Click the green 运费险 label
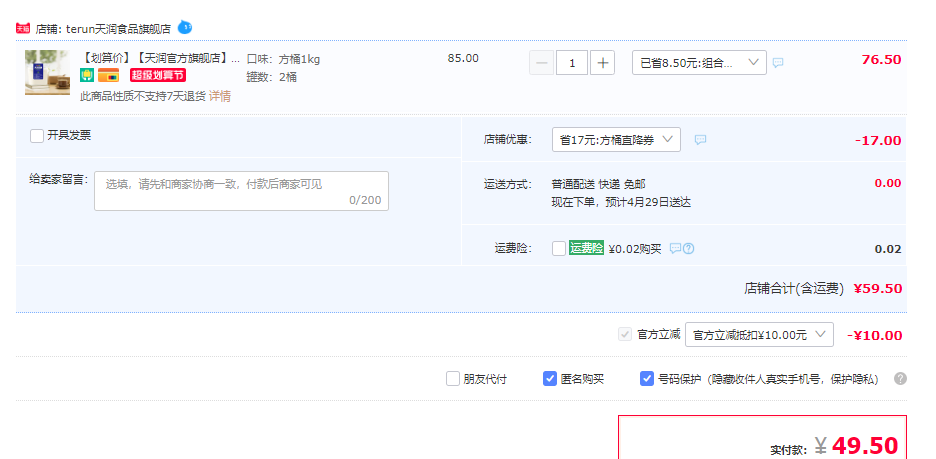 tap(586, 248)
